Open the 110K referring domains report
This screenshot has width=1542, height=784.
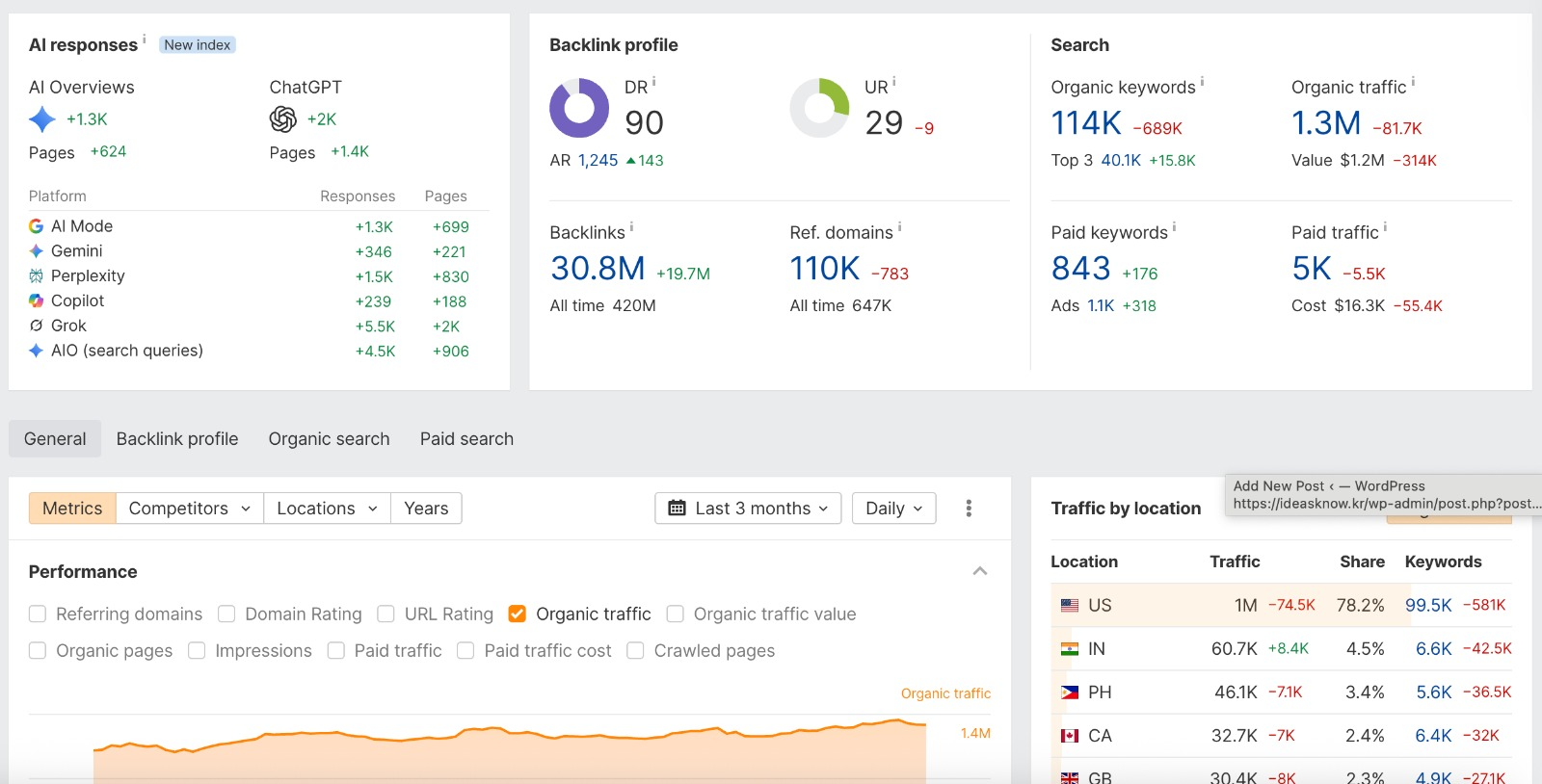(825, 269)
